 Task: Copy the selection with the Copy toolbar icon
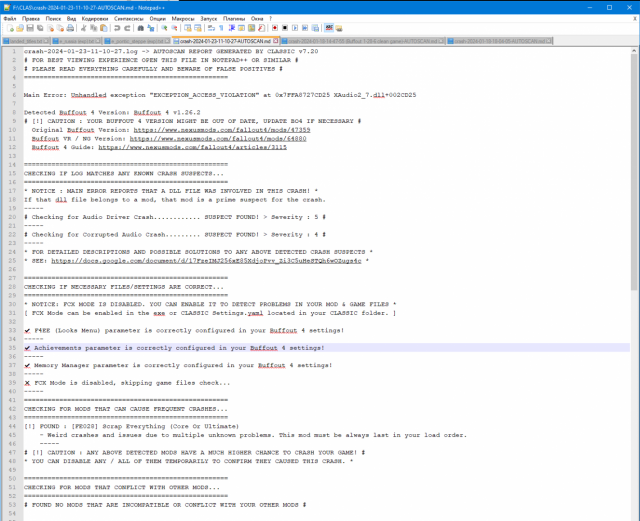[x=93, y=28]
